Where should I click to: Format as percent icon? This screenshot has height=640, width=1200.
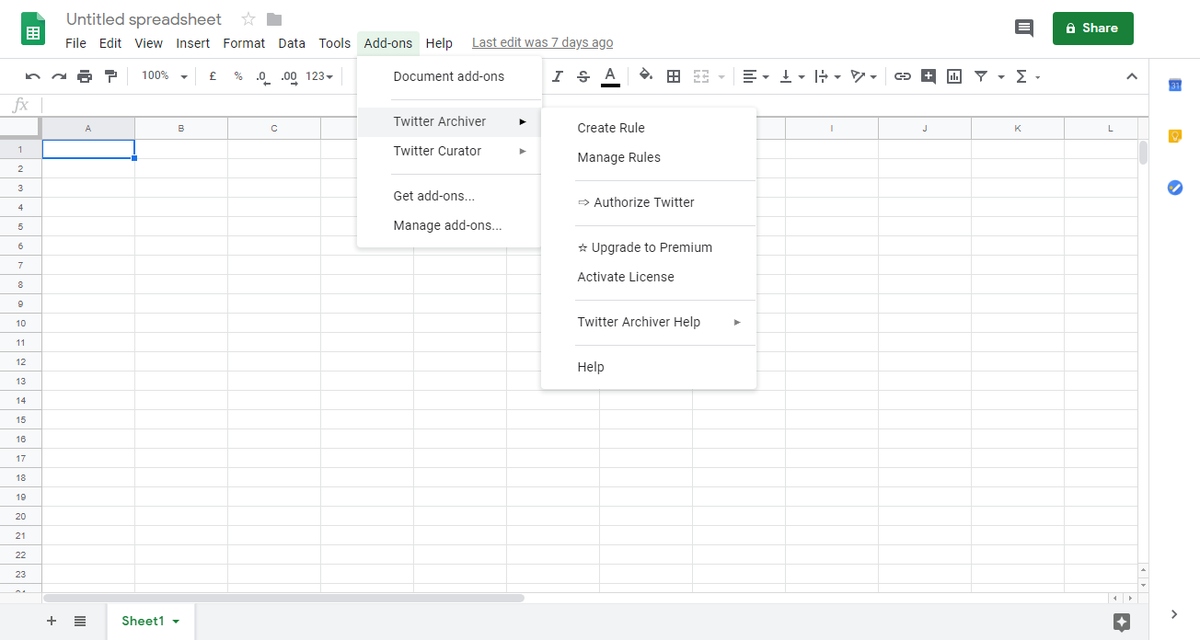[x=238, y=76]
